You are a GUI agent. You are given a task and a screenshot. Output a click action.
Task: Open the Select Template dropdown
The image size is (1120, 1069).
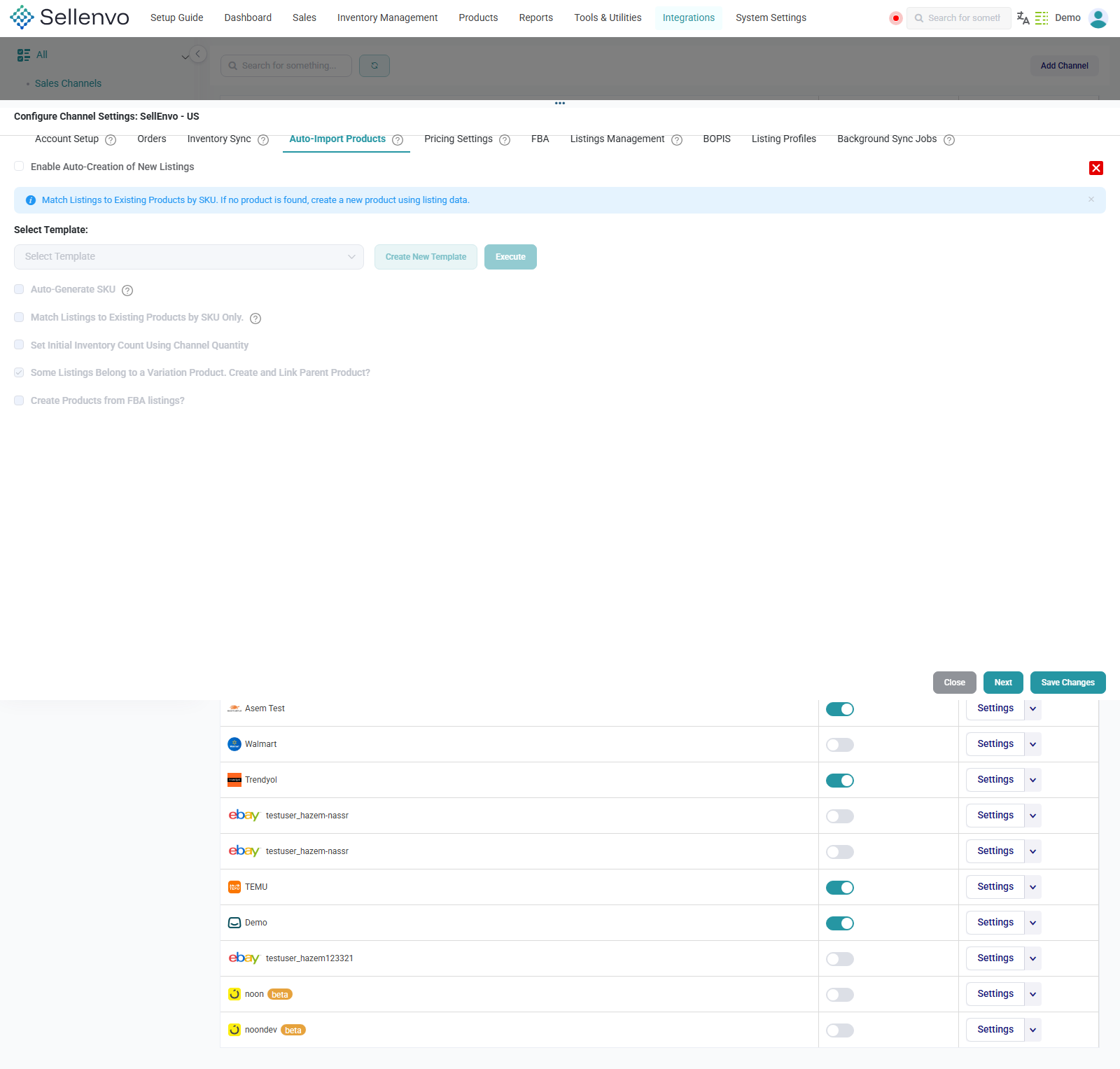click(189, 257)
